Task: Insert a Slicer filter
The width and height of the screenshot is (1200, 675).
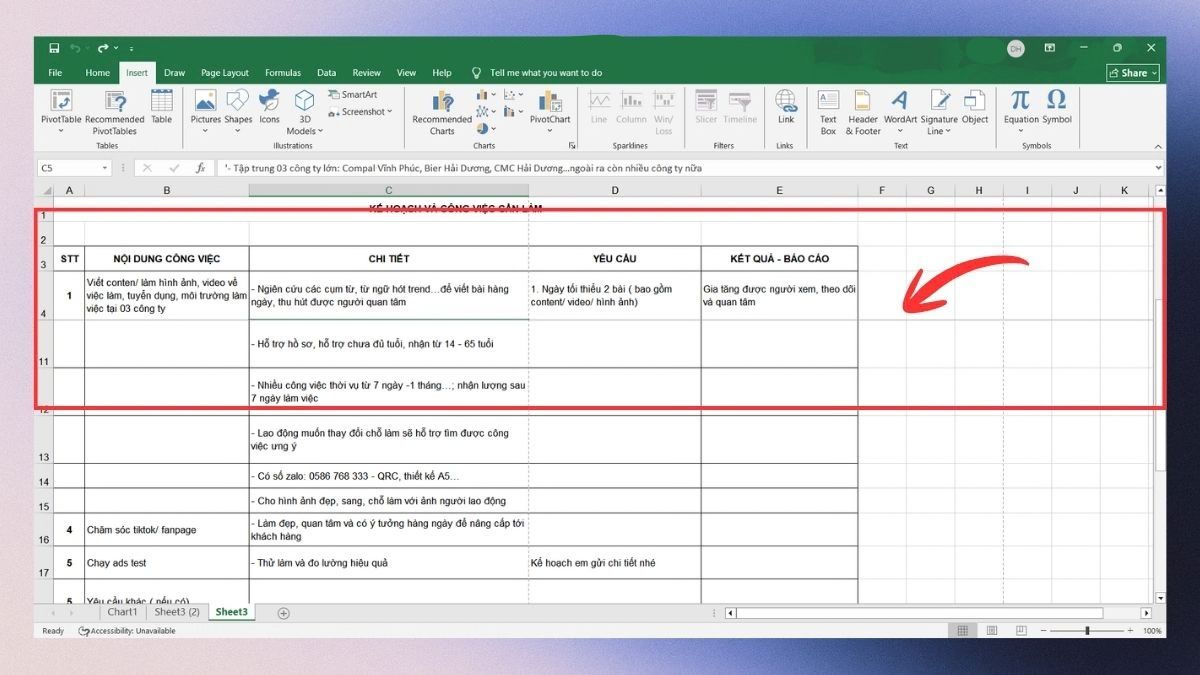Action: coord(706,106)
